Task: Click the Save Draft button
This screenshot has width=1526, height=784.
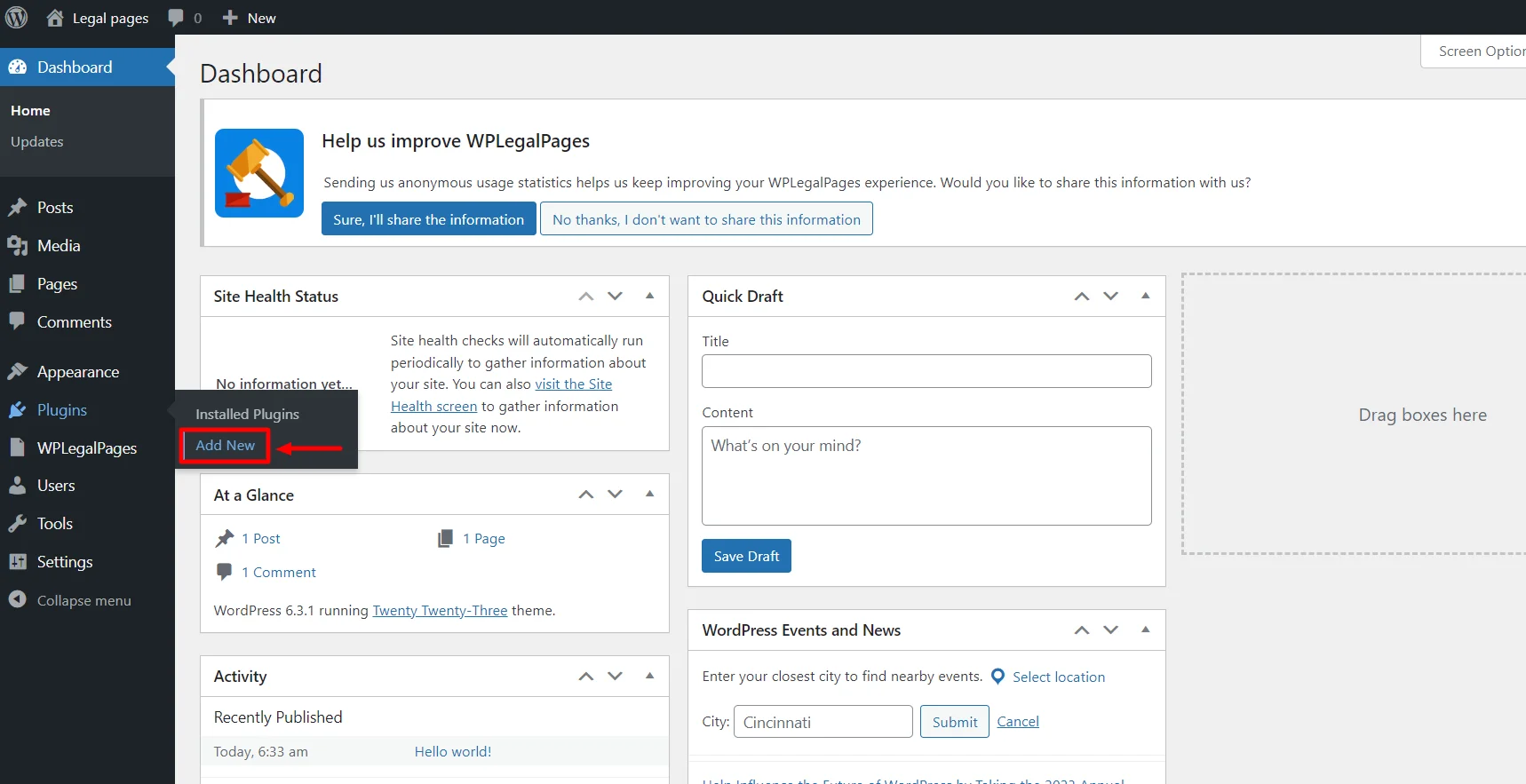Action: 746,556
